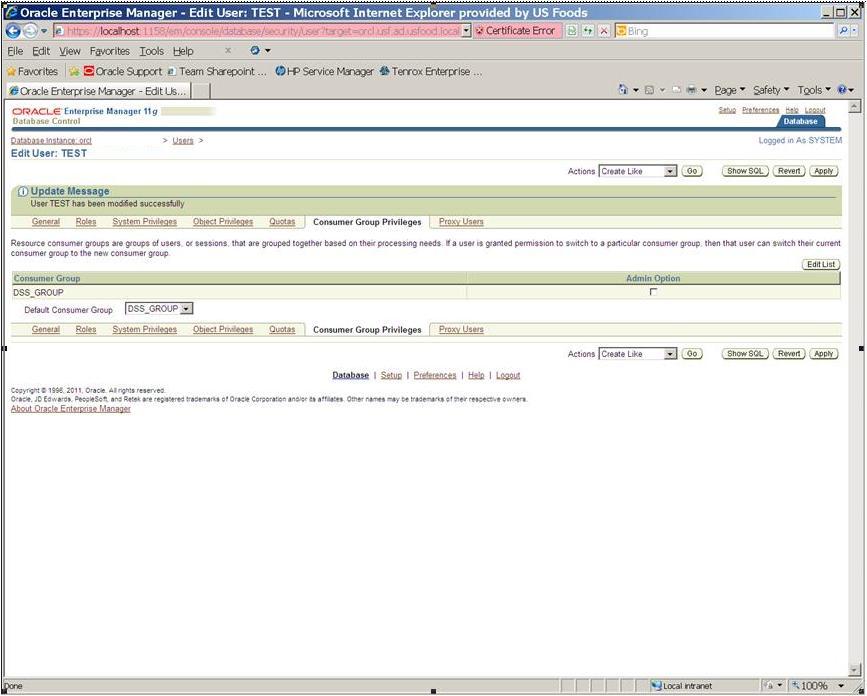Screen dimensions: 867x696
Task: Open the View menu
Action: [x=70, y=51]
